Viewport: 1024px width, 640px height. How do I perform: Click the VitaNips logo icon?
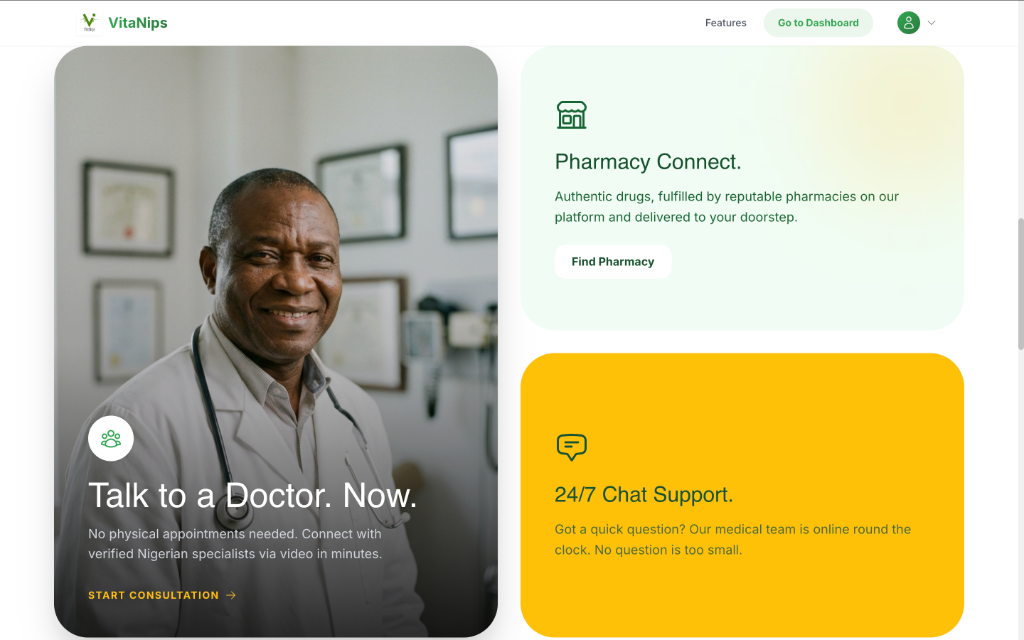tap(89, 23)
